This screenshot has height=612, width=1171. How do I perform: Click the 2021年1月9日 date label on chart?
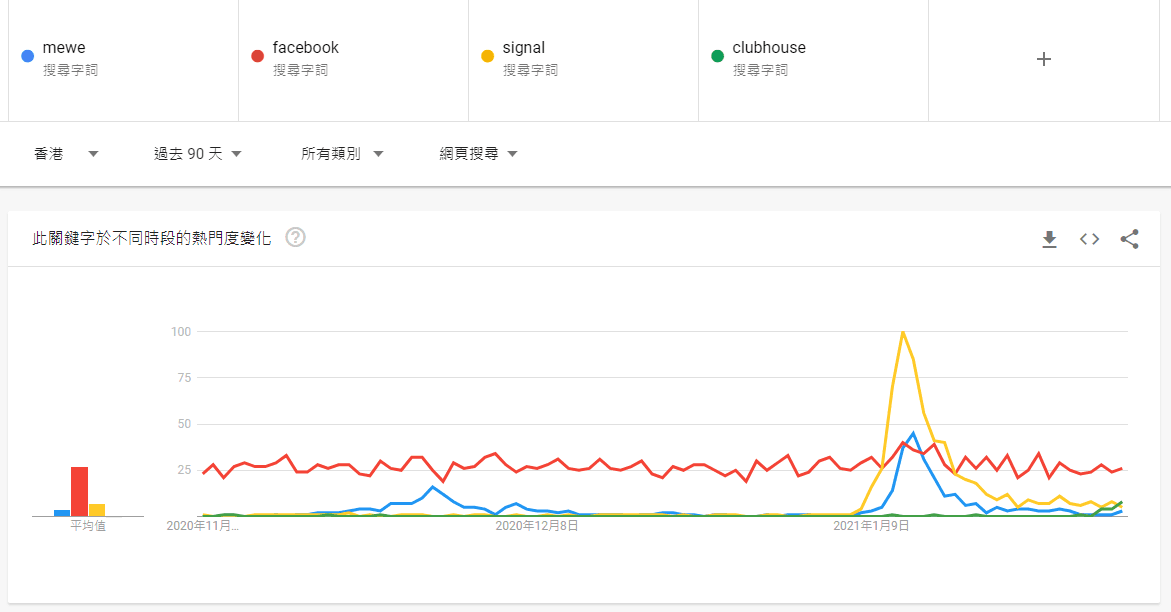pyautogui.click(x=871, y=525)
